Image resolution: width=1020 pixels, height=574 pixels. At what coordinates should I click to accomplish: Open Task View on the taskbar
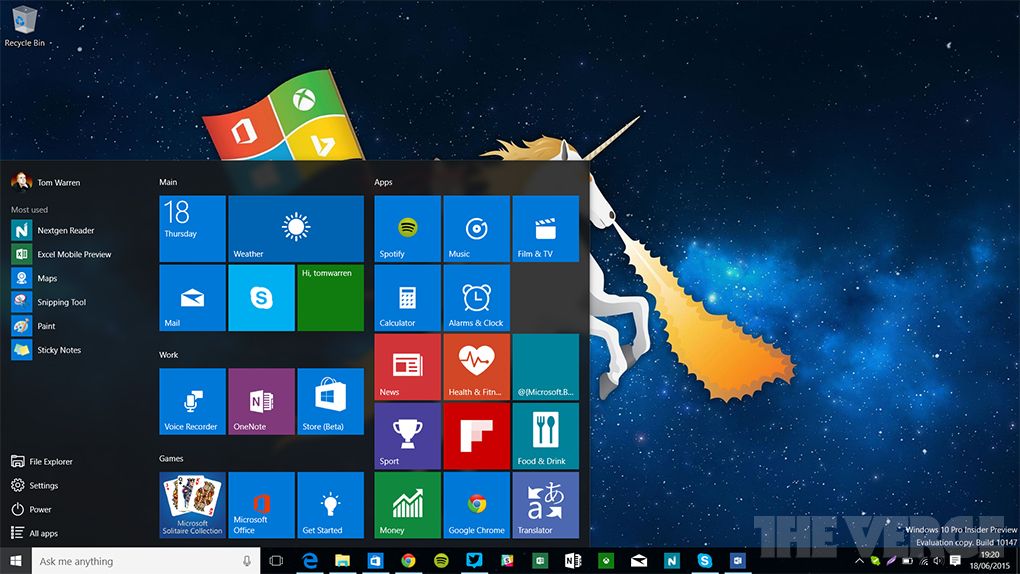coord(276,561)
